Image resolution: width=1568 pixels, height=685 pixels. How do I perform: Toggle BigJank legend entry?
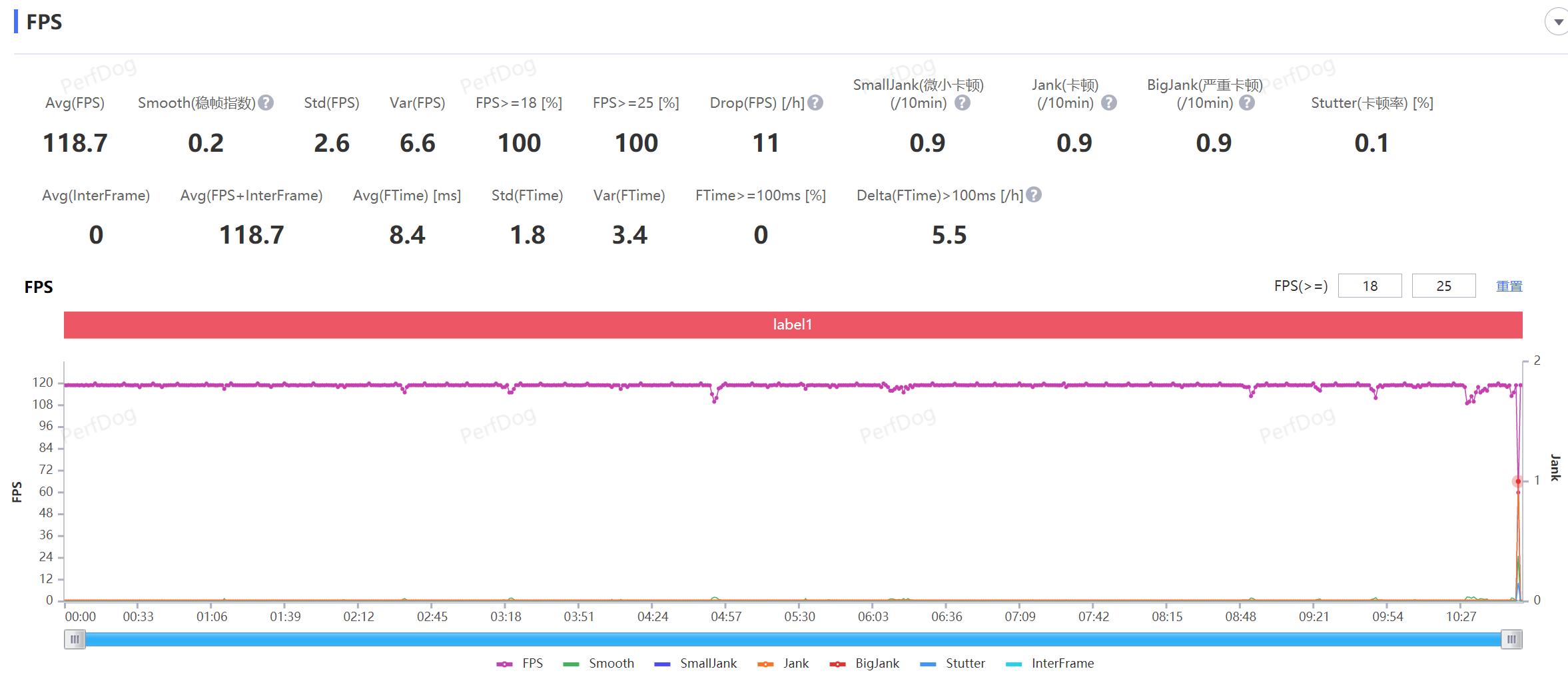(x=864, y=664)
